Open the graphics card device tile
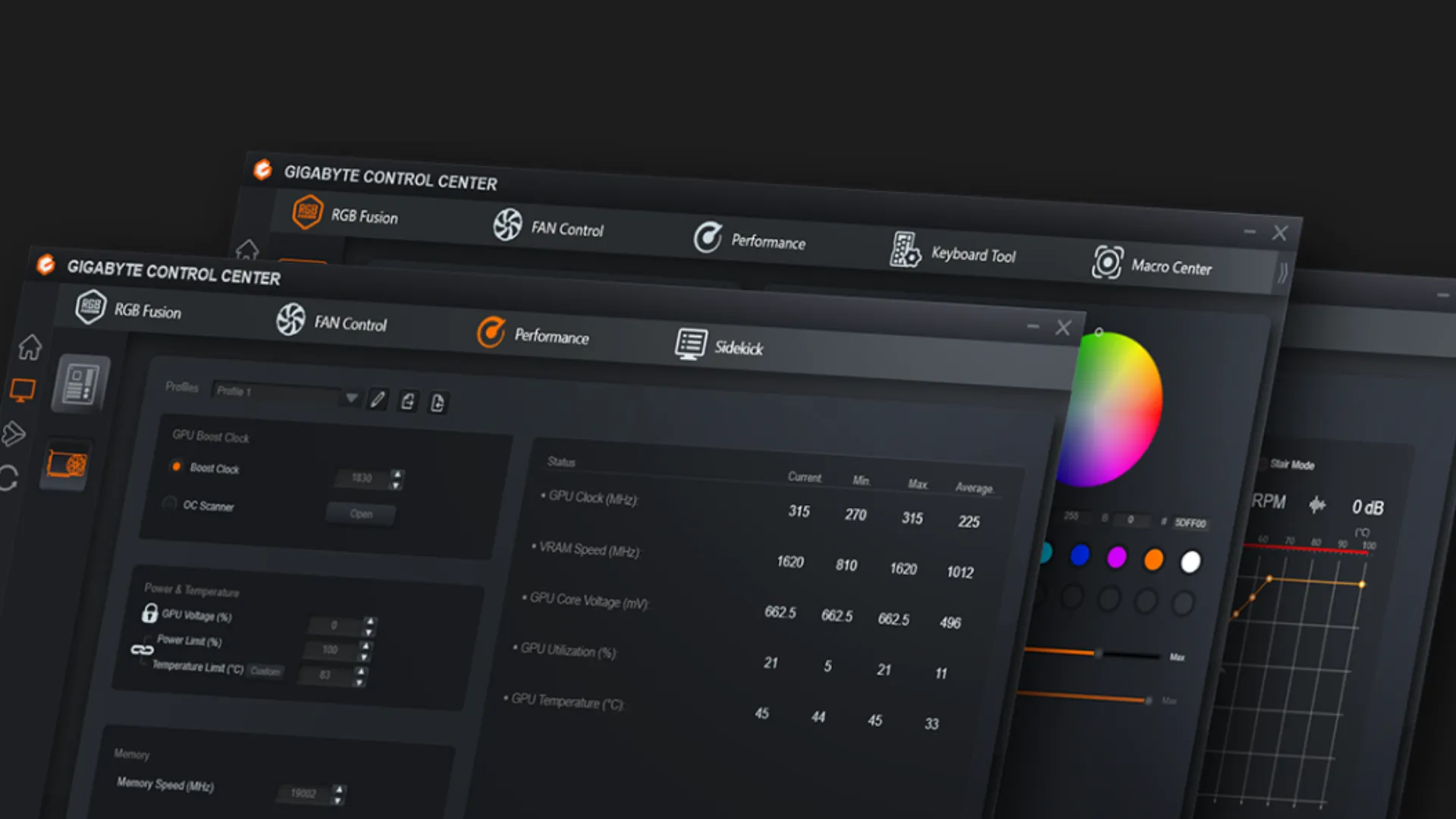The height and width of the screenshot is (819, 1456). click(x=66, y=463)
